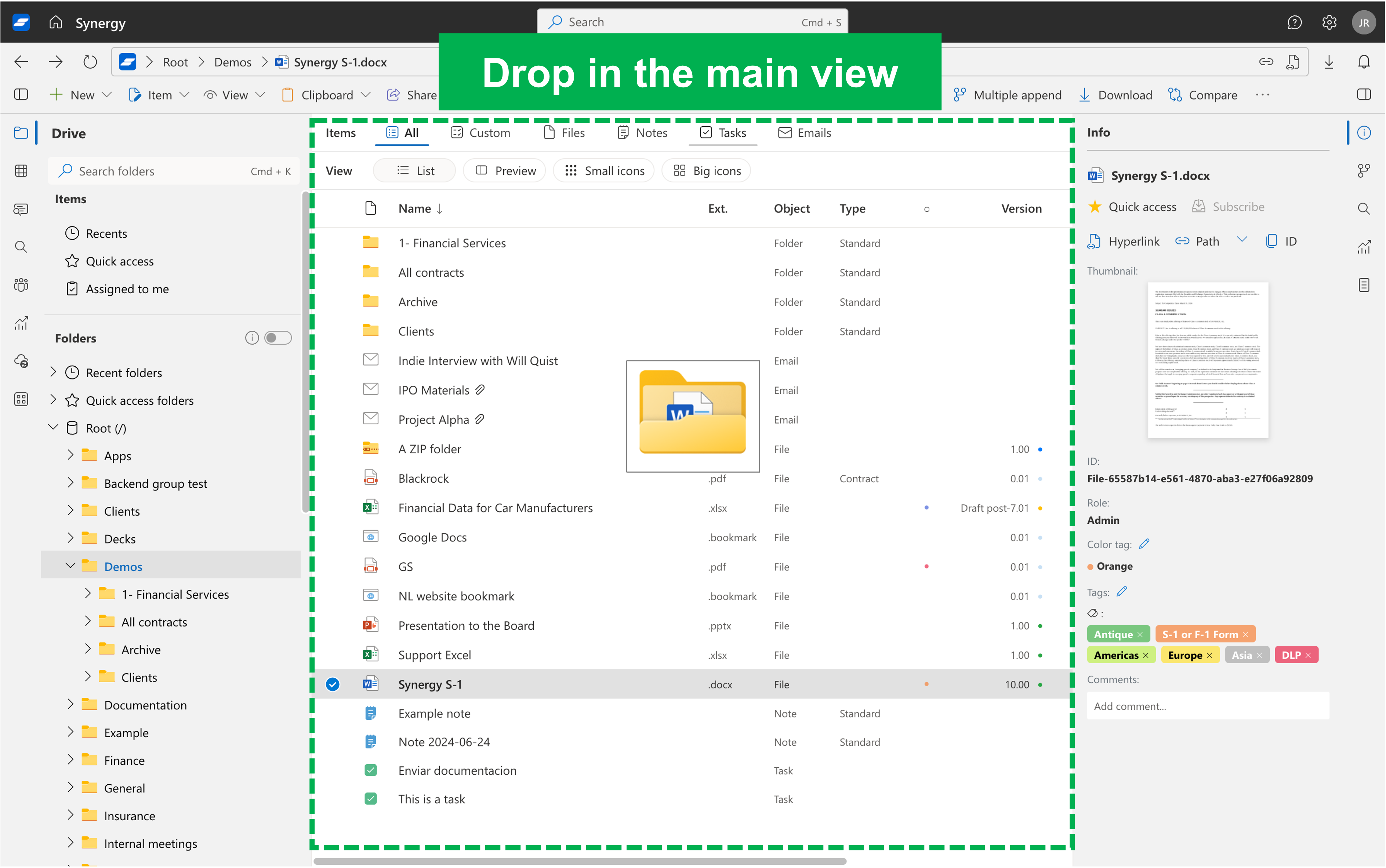Navigate forward with the right arrow

tap(56, 62)
